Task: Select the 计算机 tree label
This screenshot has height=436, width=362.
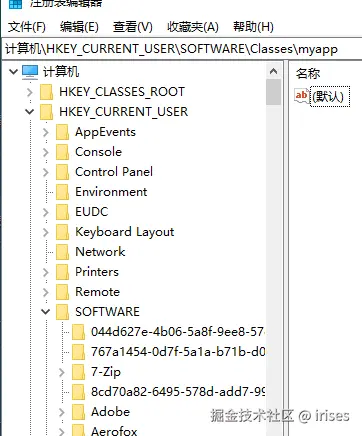Action: pos(61,72)
